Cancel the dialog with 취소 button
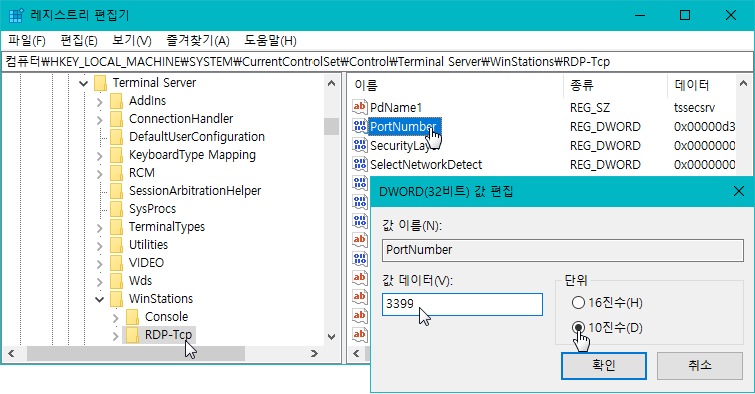 (x=700, y=366)
